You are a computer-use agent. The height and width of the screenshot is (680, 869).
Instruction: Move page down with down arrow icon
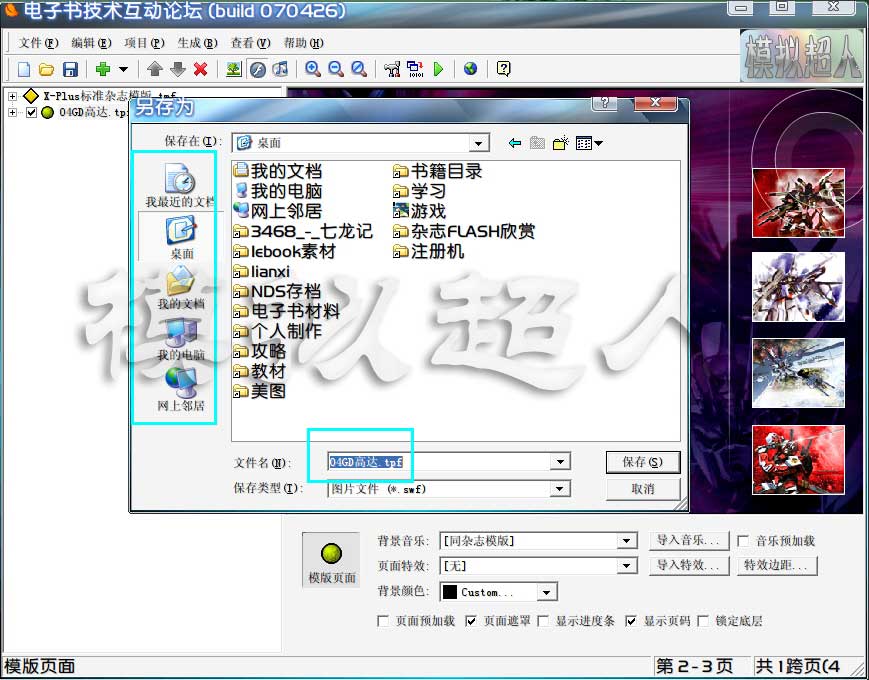177,69
